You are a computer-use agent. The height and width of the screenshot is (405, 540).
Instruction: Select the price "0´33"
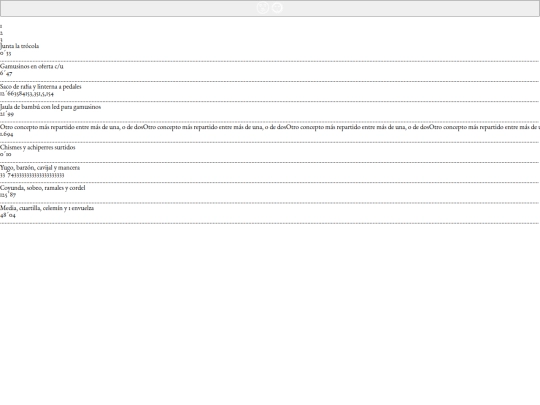tap(6, 53)
